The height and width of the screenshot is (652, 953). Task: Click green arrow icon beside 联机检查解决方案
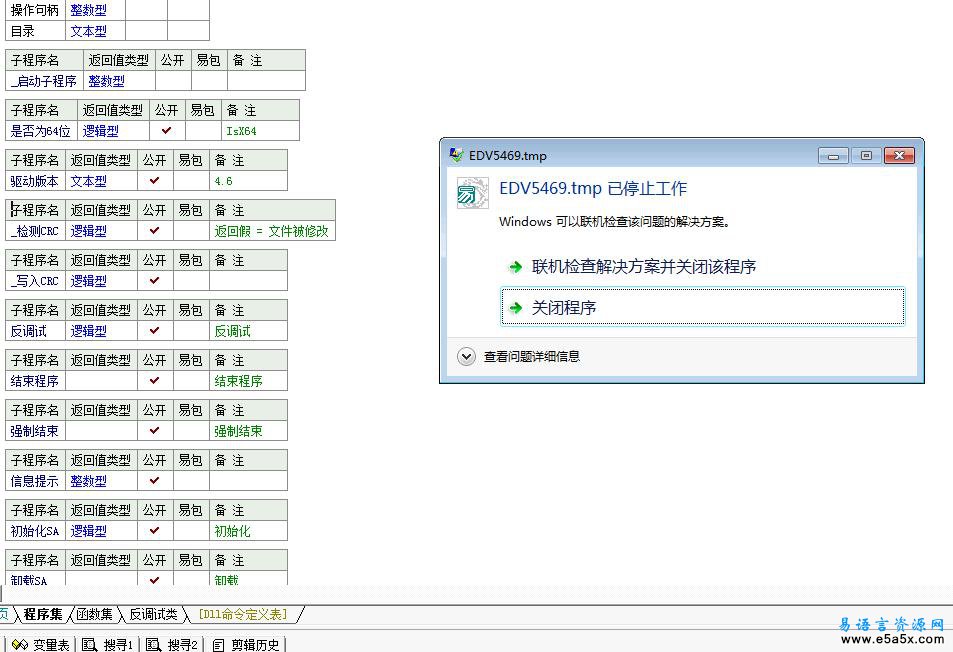(515, 267)
